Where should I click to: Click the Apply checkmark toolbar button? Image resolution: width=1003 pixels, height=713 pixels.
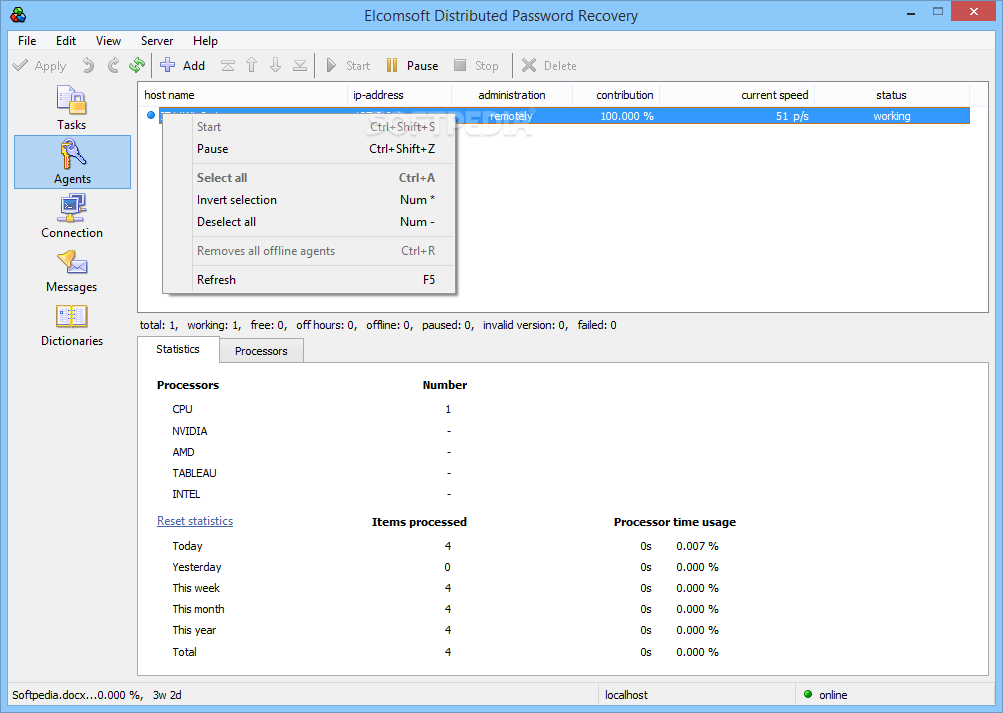(x=39, y=65)
